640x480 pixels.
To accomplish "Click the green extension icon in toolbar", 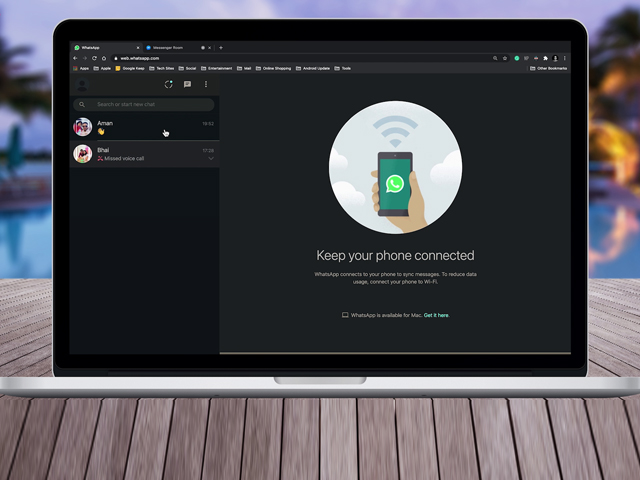I will [517, 58].
